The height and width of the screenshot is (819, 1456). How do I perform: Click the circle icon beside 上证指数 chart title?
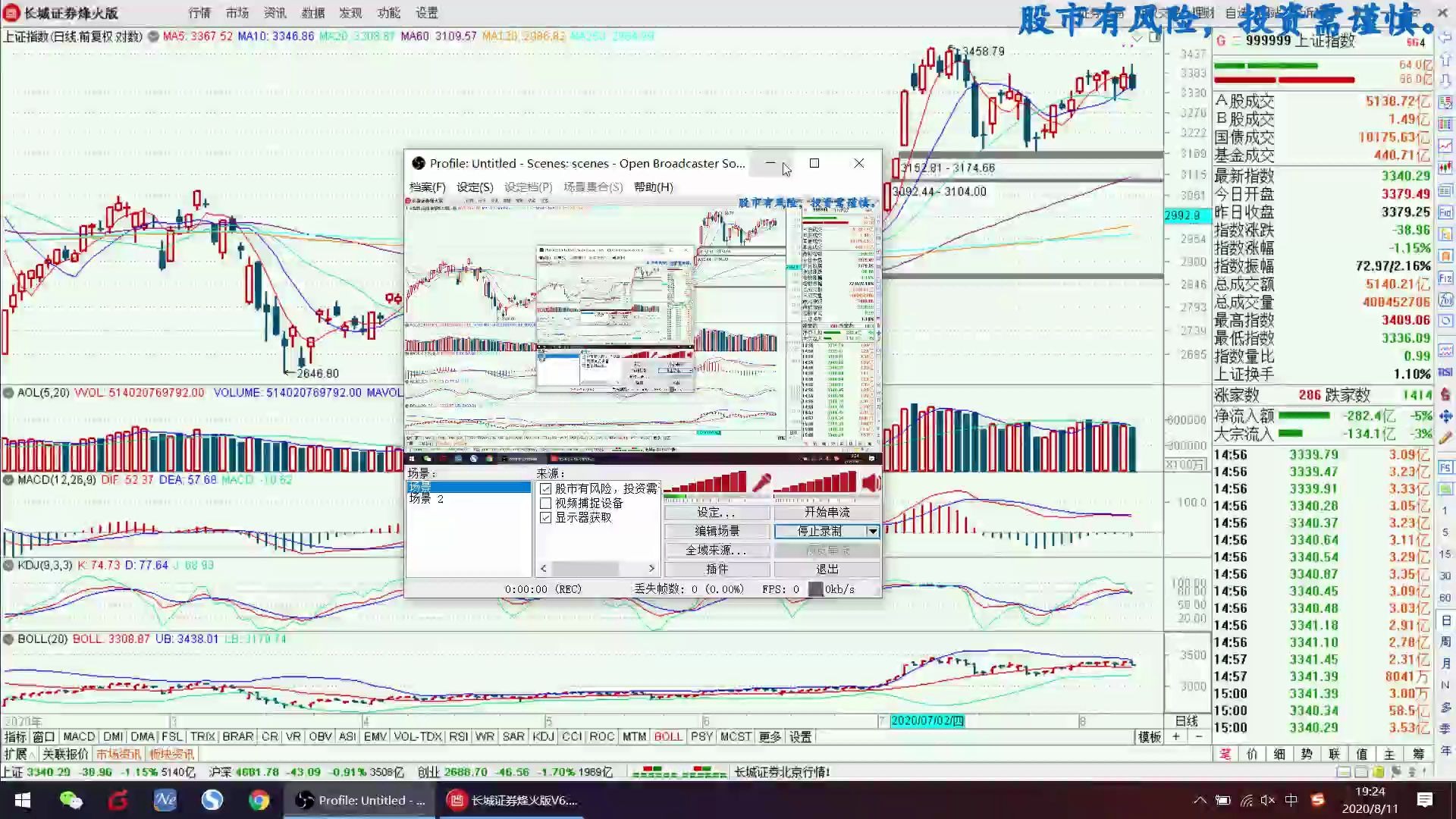153,36
